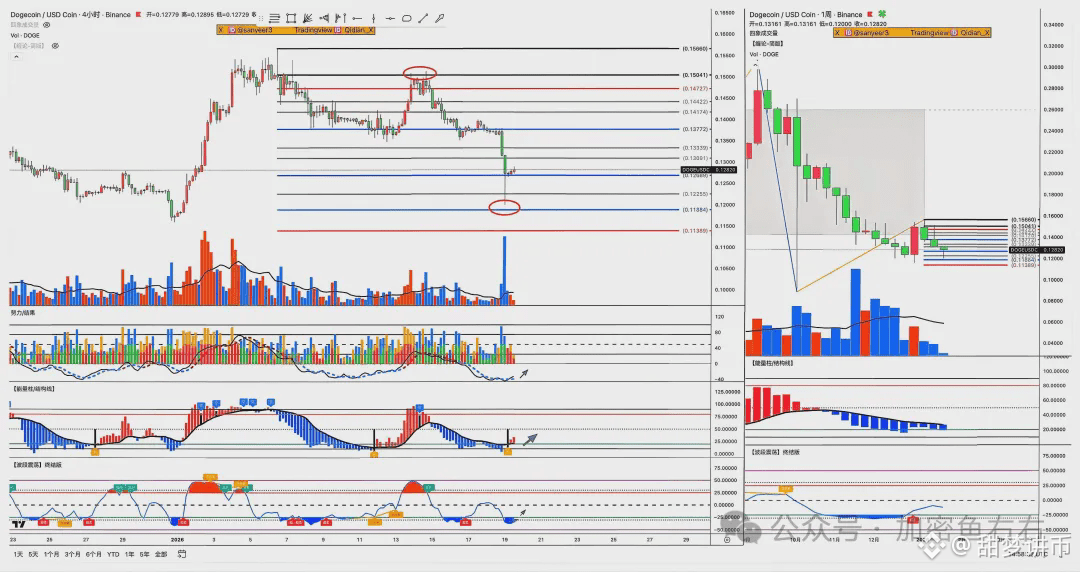This screenshot has width=1080, height=572.
Task: Select the brush tool in drawing toolbar
Action: [439, 19]
